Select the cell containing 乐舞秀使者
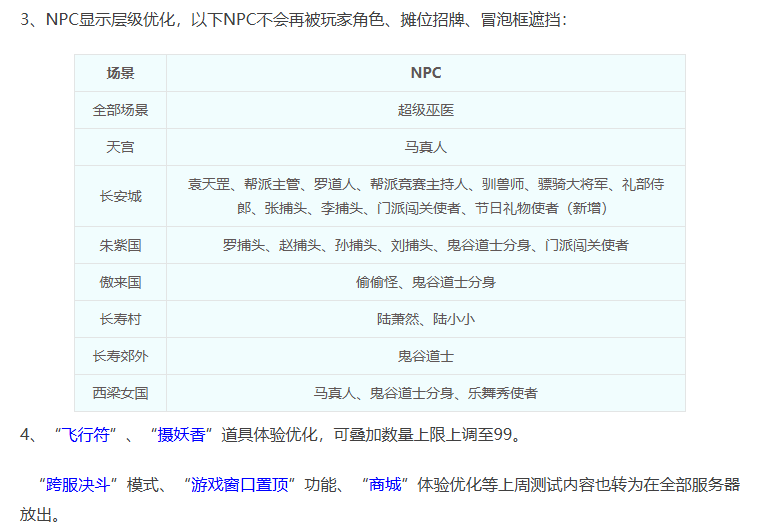This screenshot has width=758, height=528. (426, 393)
